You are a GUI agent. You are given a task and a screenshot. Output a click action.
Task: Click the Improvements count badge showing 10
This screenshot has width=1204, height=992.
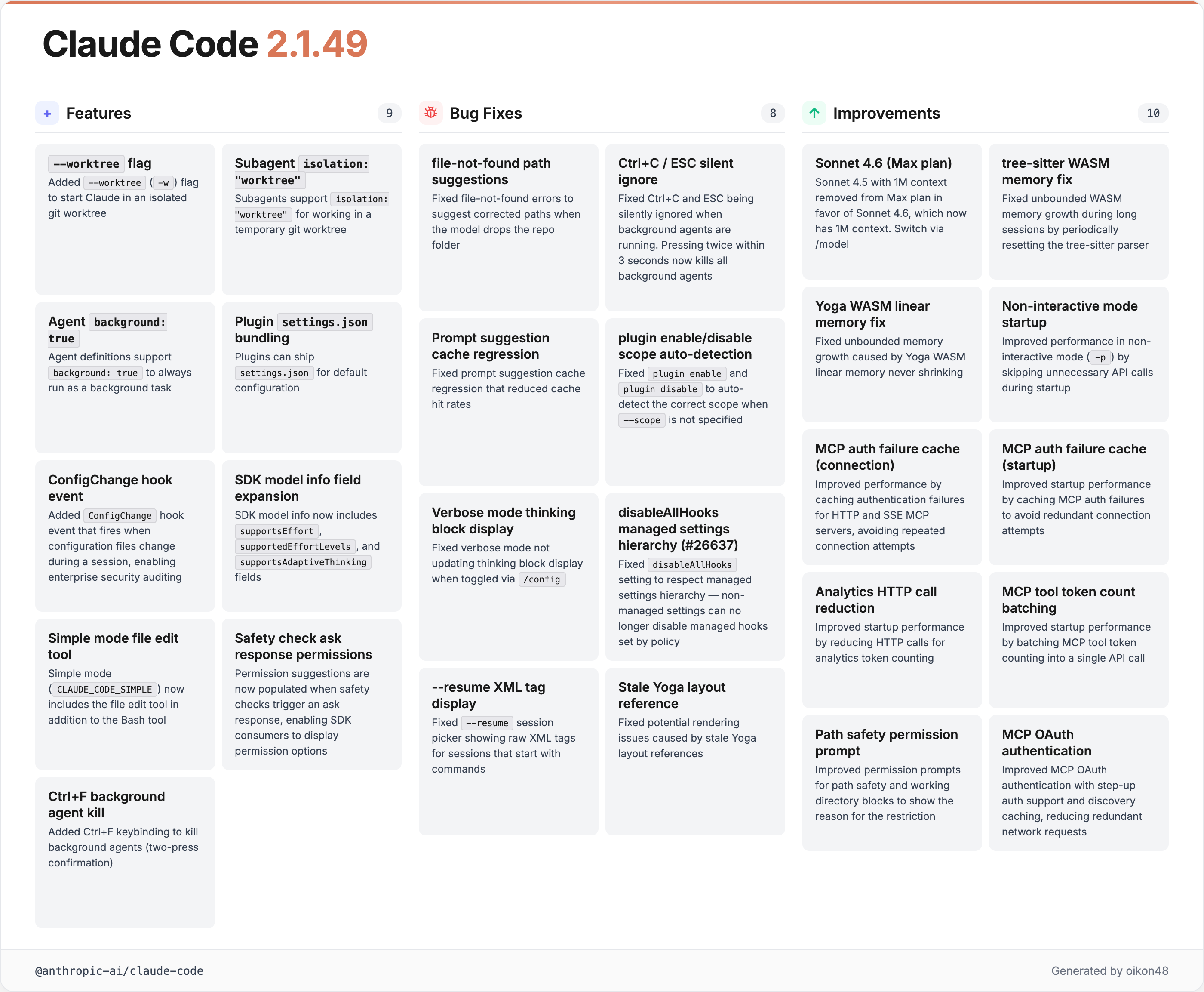tap(1153, 113)
